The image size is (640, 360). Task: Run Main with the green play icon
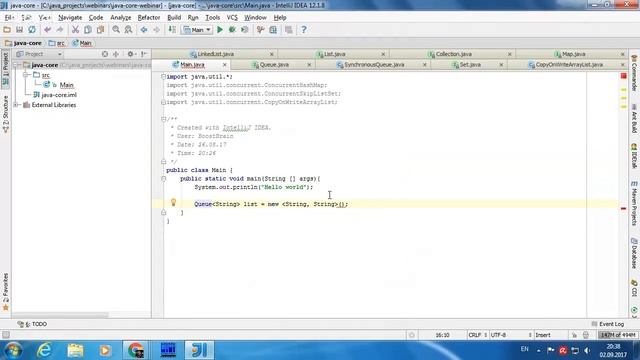(x=220, y=30)
